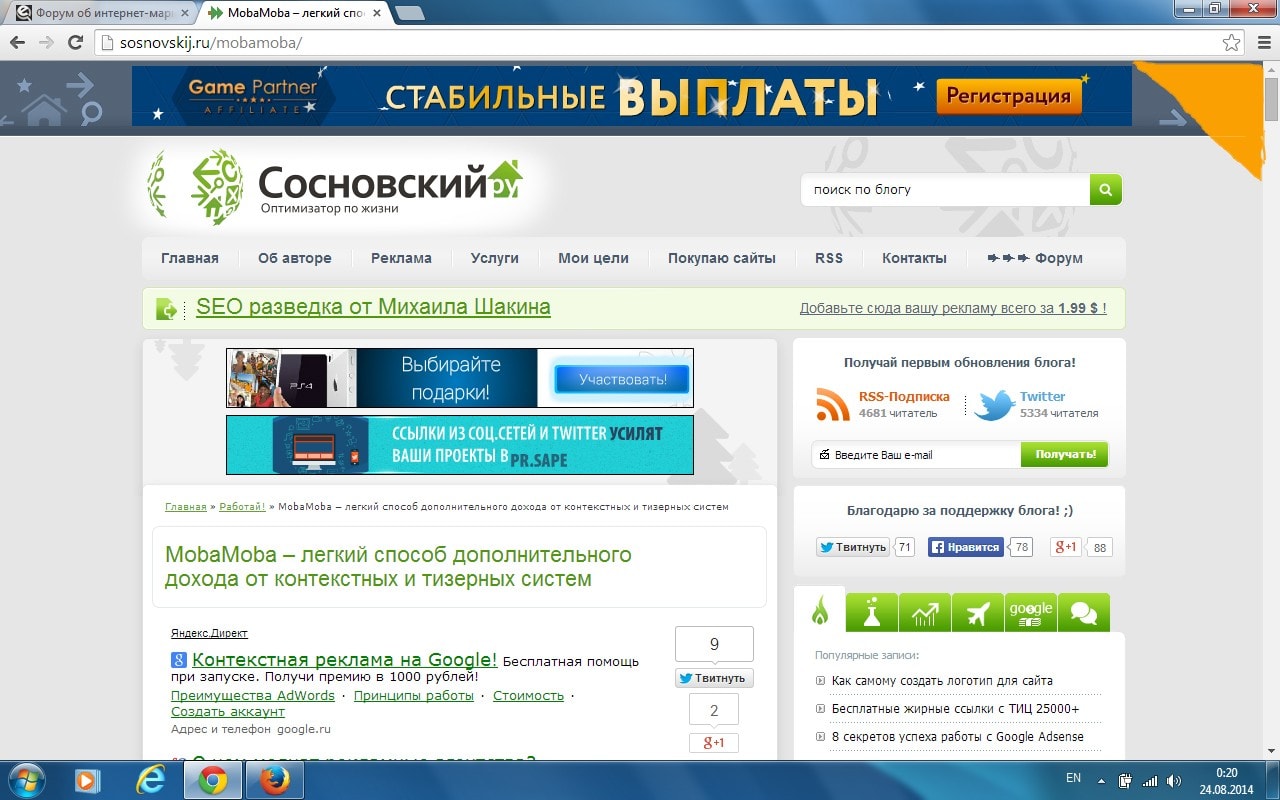Open the Услуги menu item
1280x800 pixels.
(494, 258)
